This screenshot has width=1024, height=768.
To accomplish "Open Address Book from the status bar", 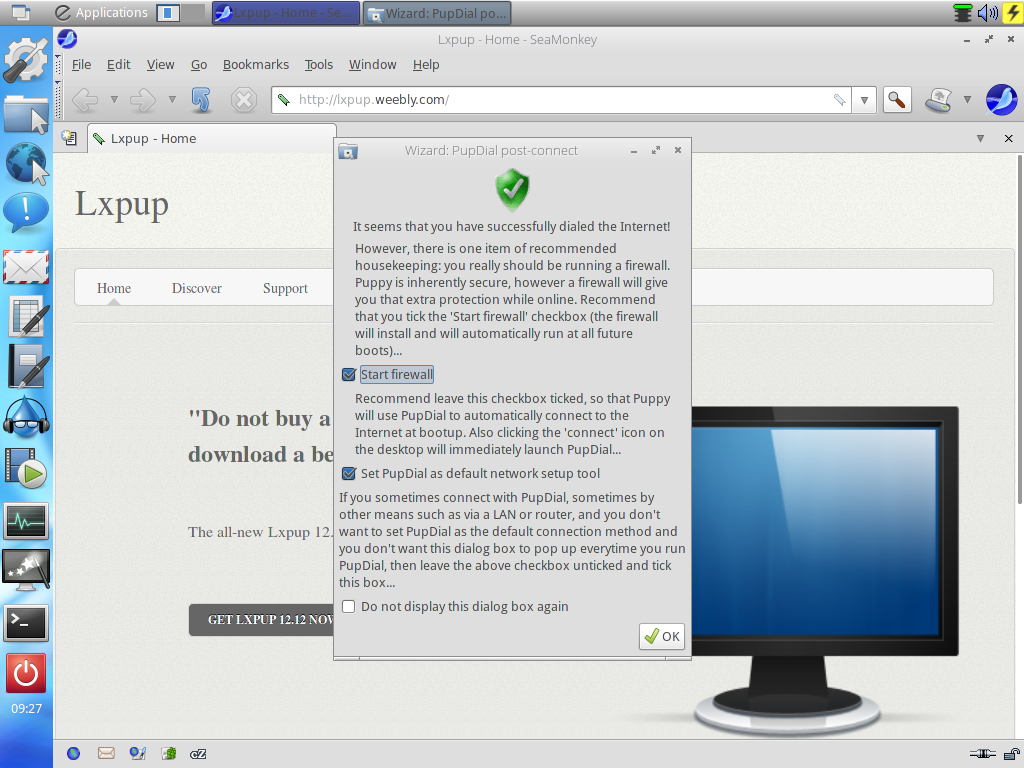I will pos(168,754).
